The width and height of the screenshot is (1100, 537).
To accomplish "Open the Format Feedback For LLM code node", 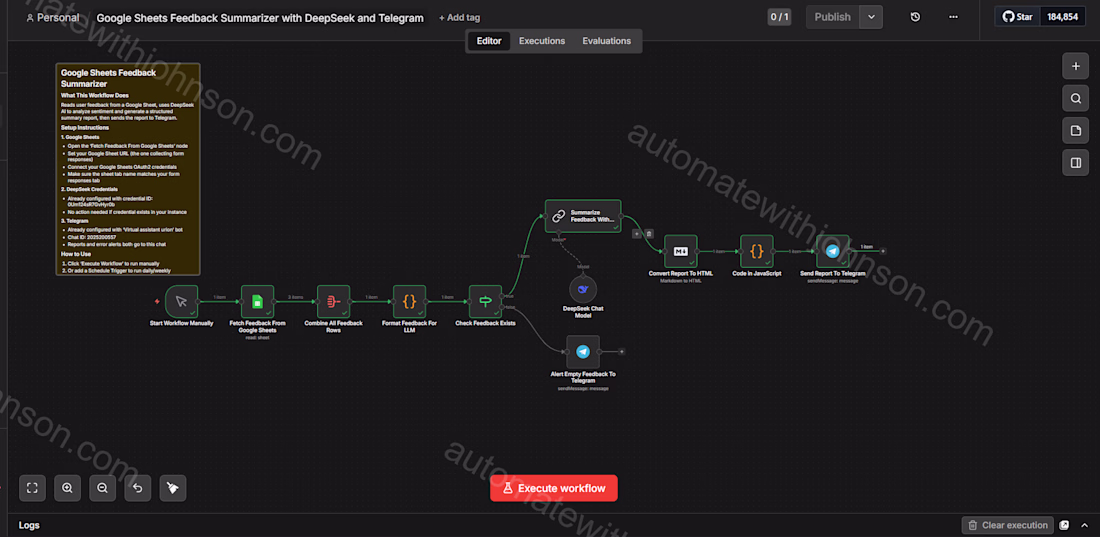I will (410, 301).
